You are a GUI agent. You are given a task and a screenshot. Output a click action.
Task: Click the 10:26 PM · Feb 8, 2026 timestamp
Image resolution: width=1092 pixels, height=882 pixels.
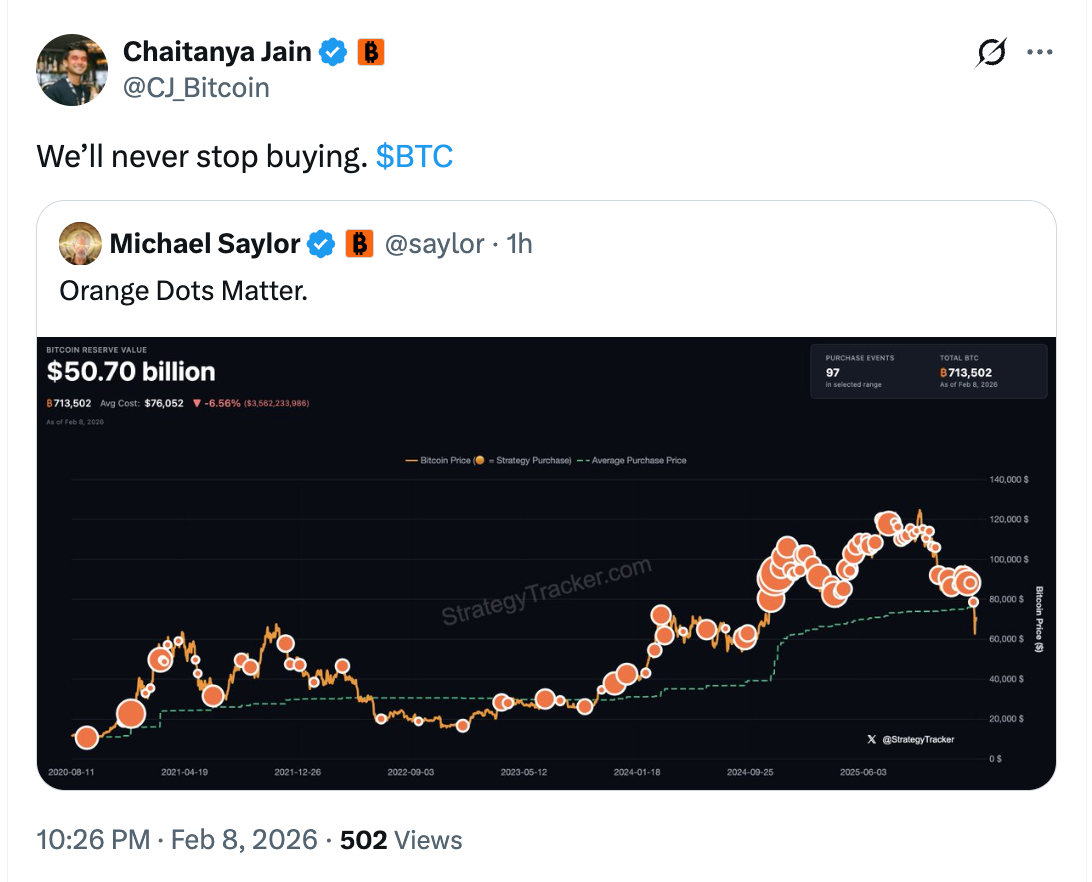click(176, 840)
